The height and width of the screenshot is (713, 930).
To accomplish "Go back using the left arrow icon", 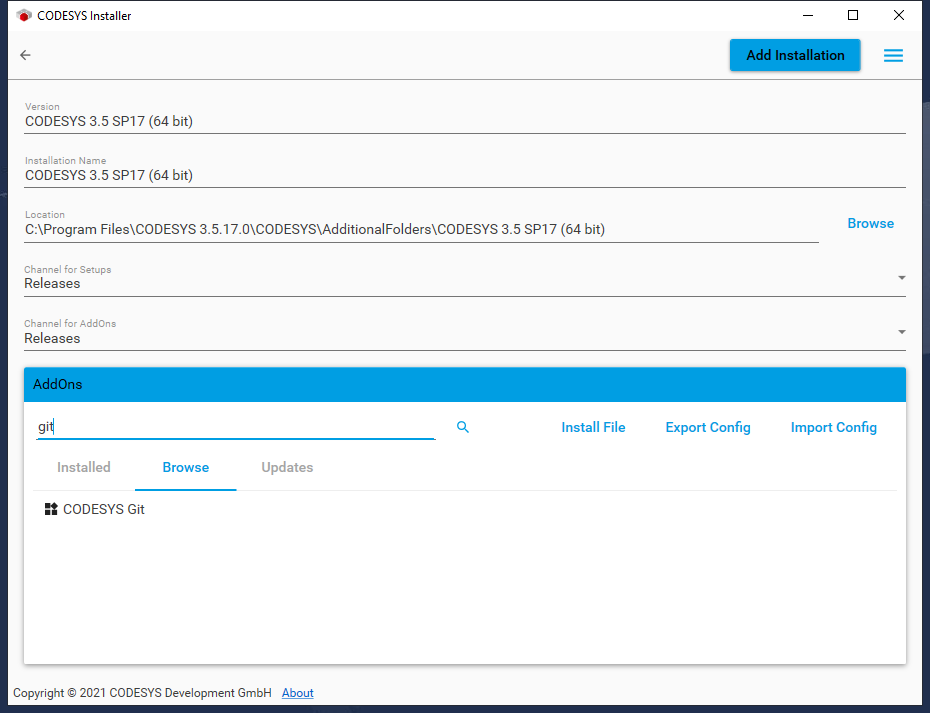I will tap(25, 55).
